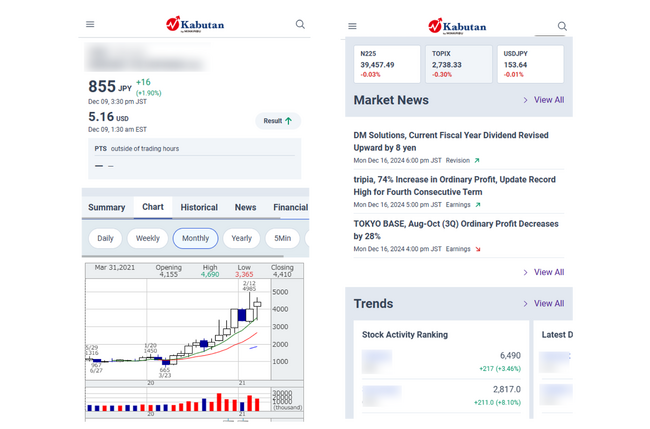This screenshot has width=650, height=429.
Task: Switch to the News tab
Action: coord(245,207)
